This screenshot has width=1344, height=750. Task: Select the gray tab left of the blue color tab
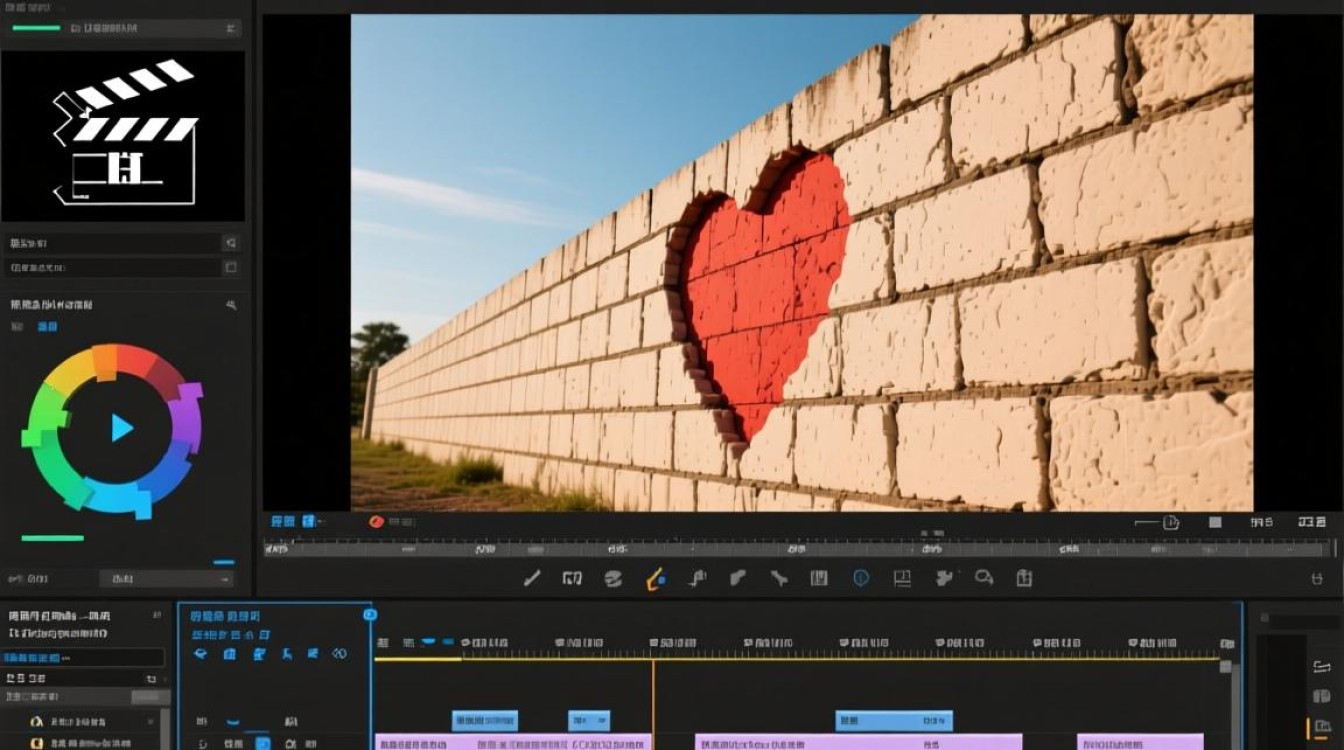click(17, 327)
